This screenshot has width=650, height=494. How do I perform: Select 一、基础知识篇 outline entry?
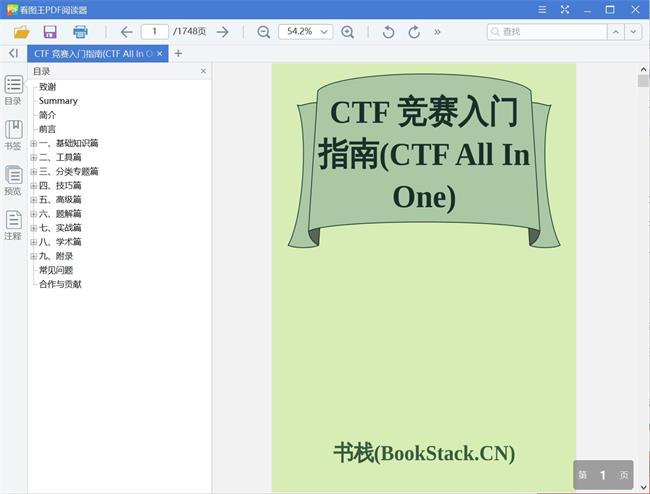tap(68, 143)
